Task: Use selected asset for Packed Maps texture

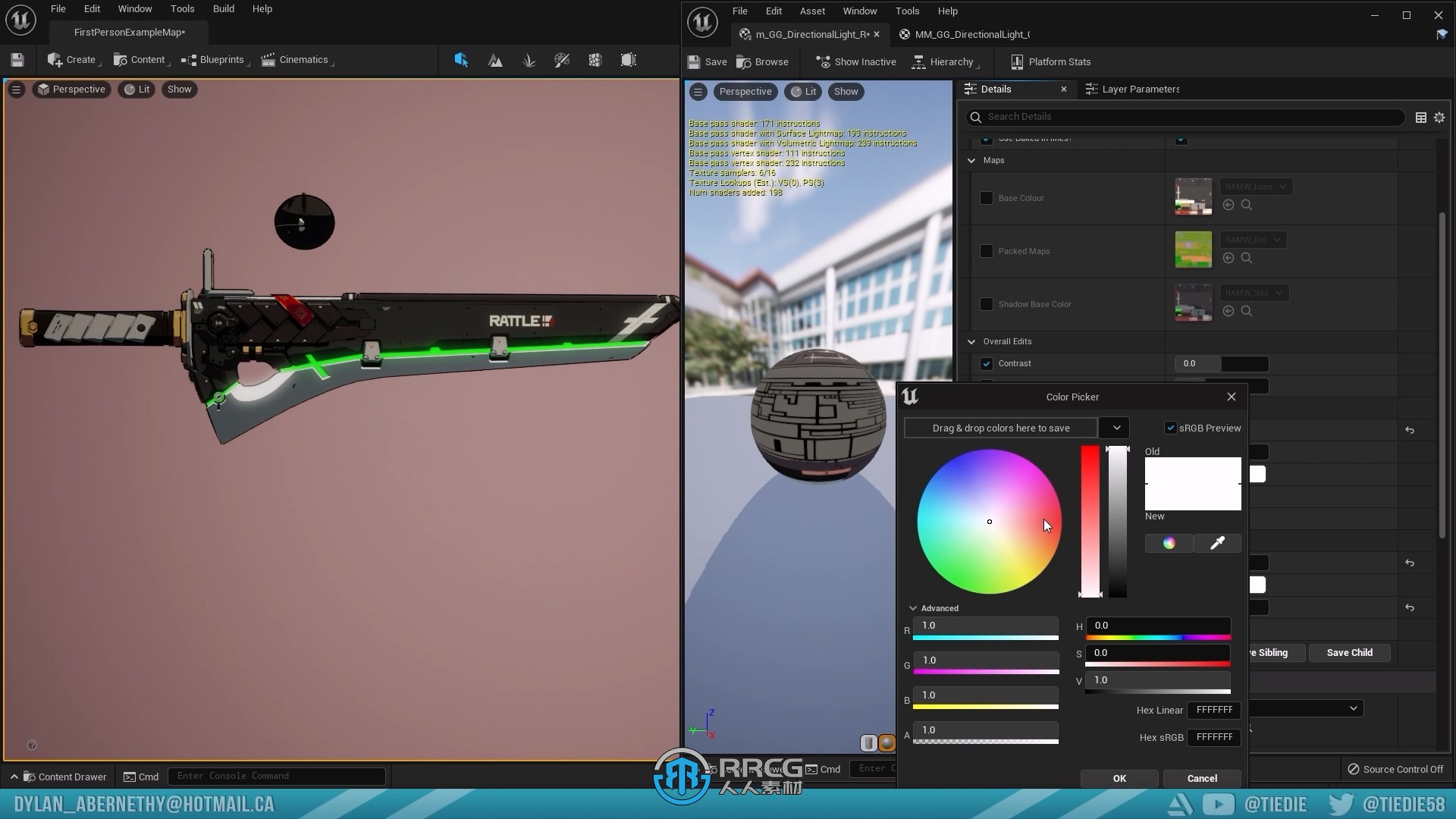Action: pos(1228,258)
